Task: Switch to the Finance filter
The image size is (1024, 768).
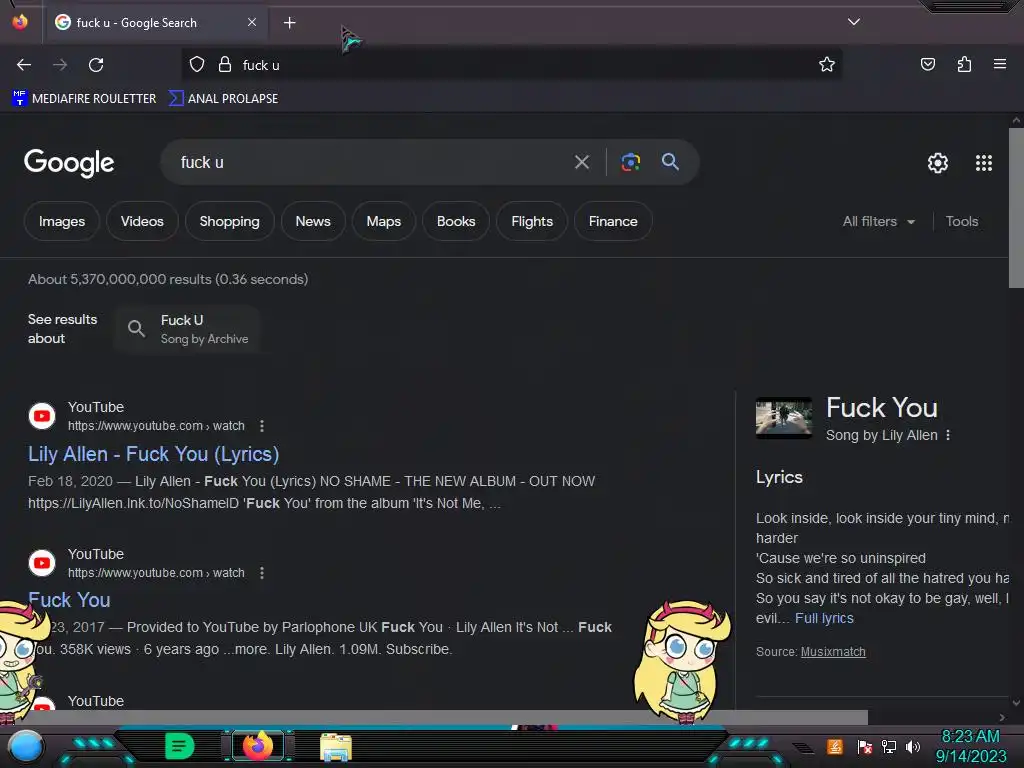Action: tap(613, 221)
